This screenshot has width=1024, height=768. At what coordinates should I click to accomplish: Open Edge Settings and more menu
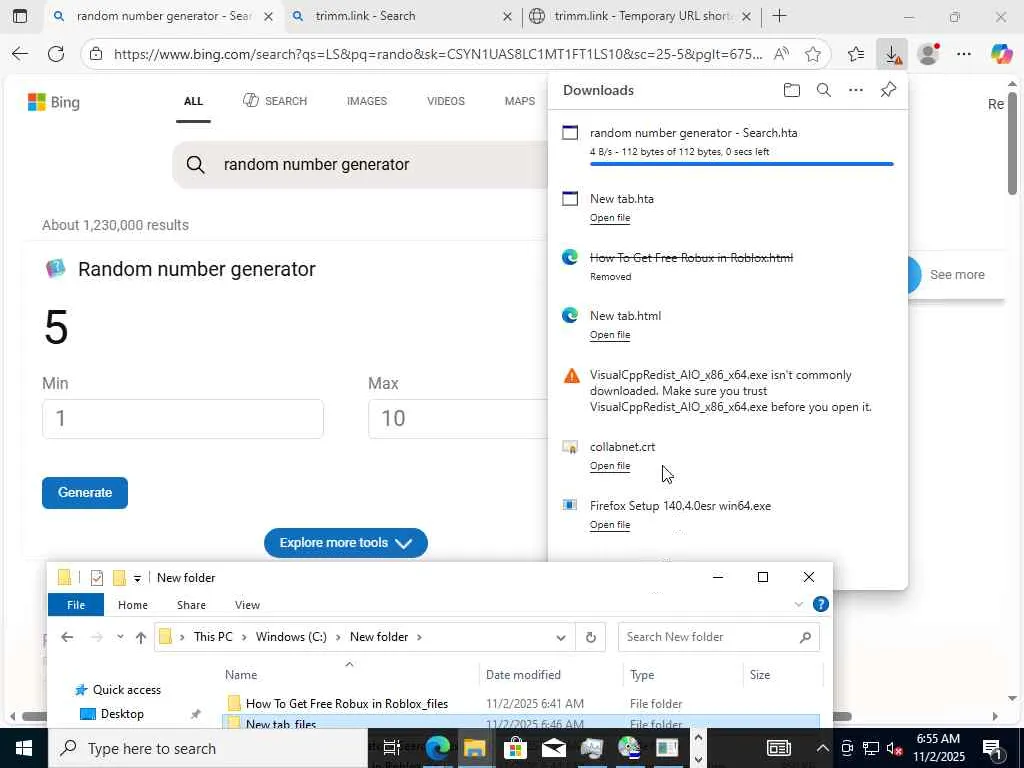pyautogui.click(x=964, y=54)
